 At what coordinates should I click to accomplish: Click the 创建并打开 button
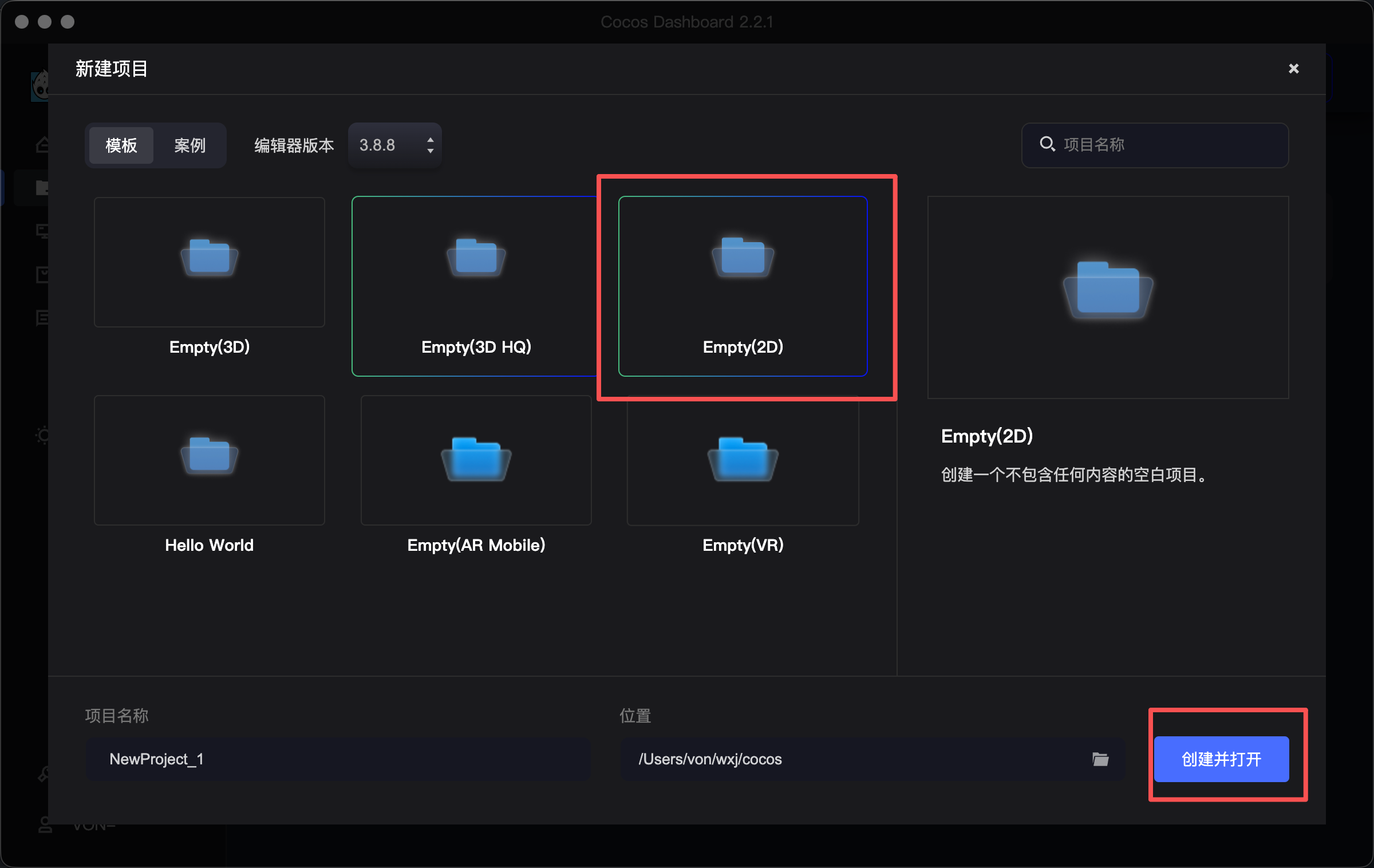pyautogui.click(x=1222, y=759)
